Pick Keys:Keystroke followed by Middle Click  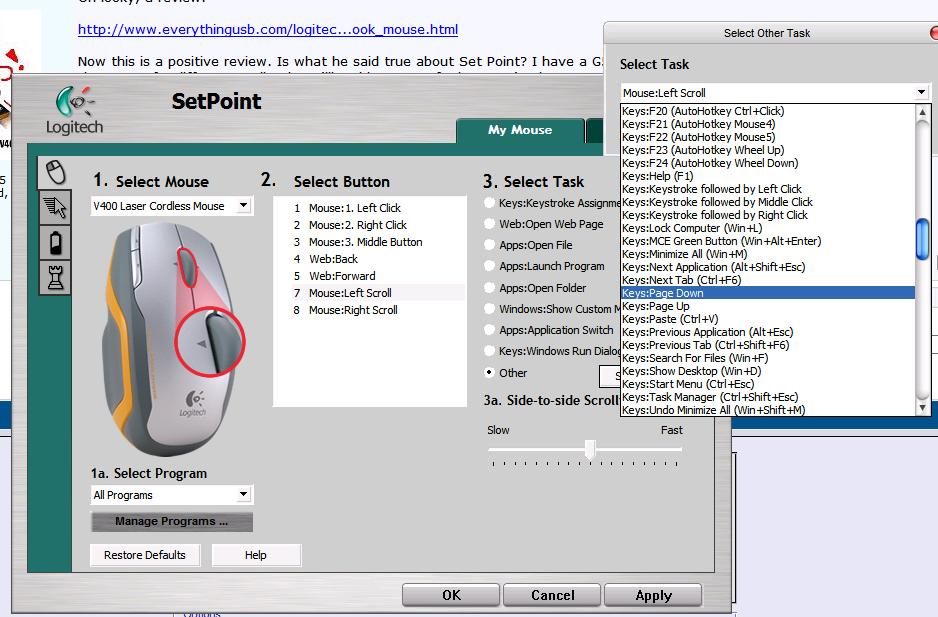click(x=768, y=202)
